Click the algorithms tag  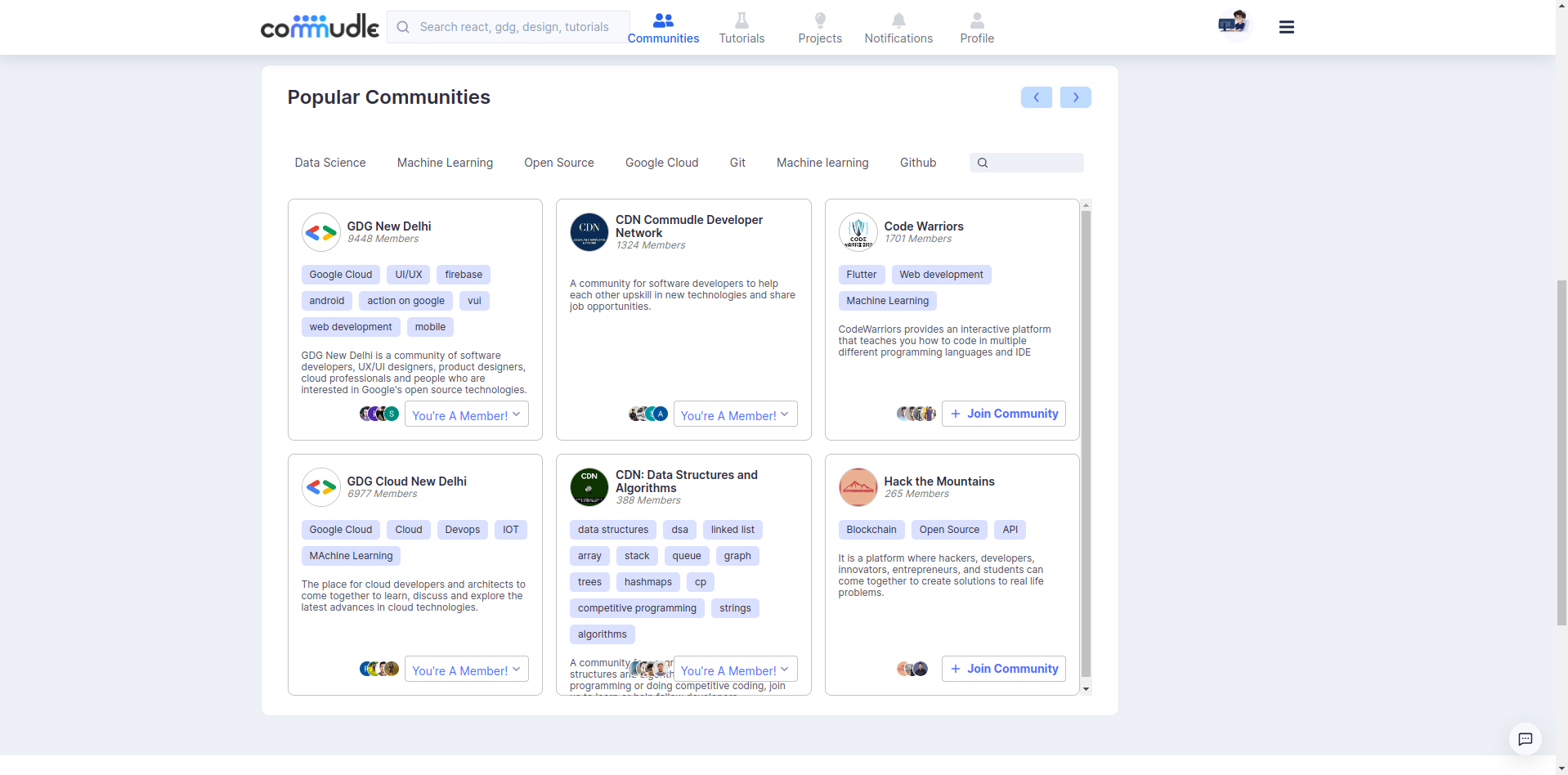603,634
